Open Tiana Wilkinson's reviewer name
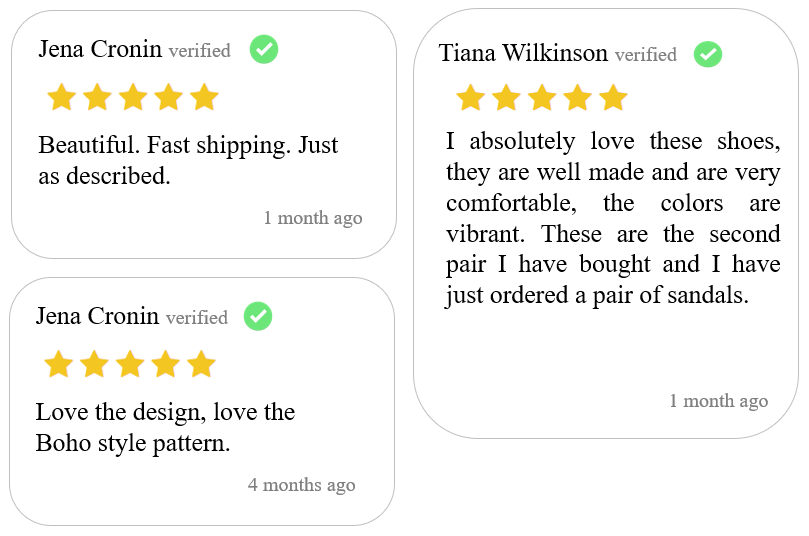The height and width of the screenshot is (536, 809). point(523,53)
